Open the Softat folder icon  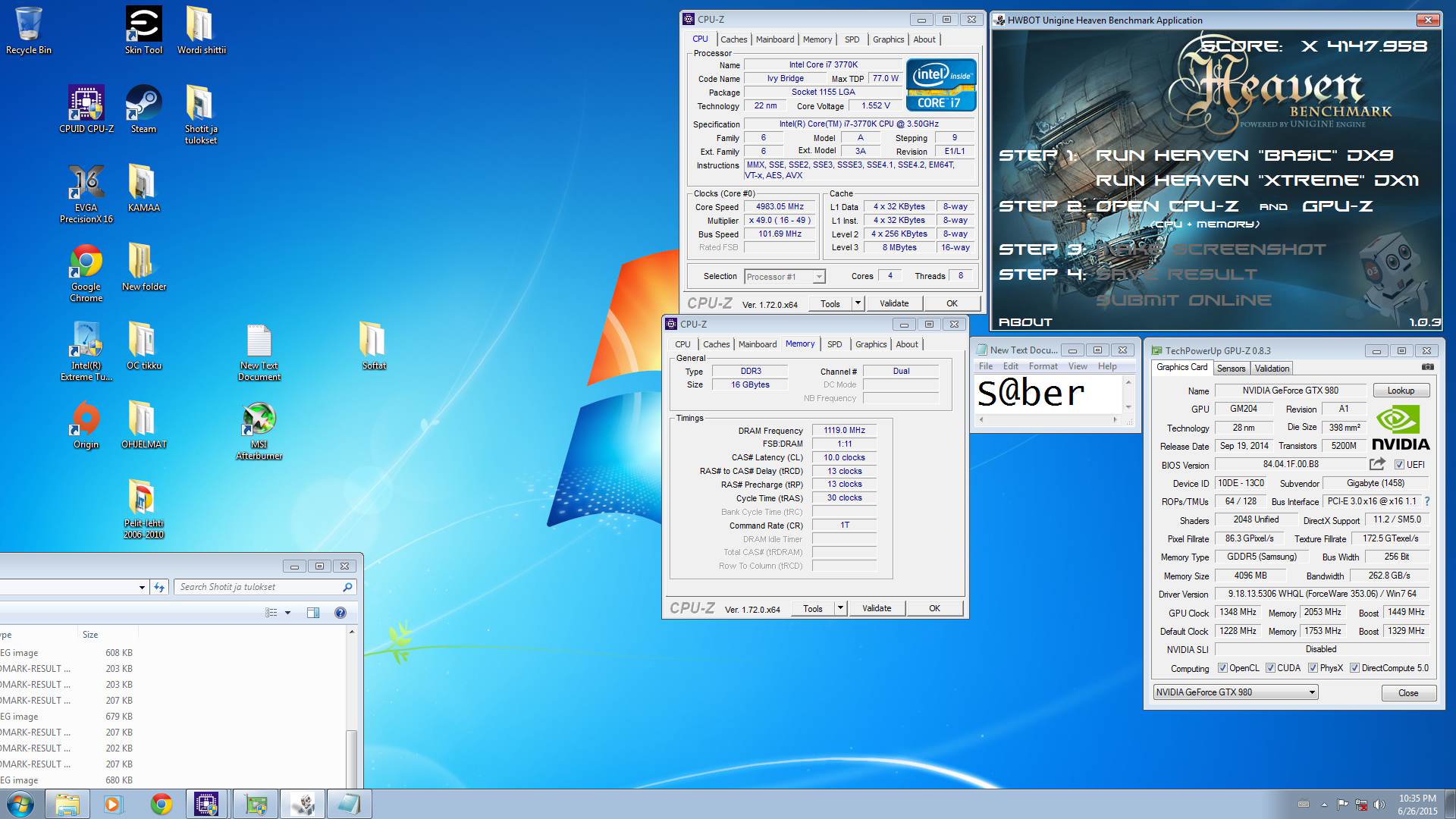coord(373,346)
